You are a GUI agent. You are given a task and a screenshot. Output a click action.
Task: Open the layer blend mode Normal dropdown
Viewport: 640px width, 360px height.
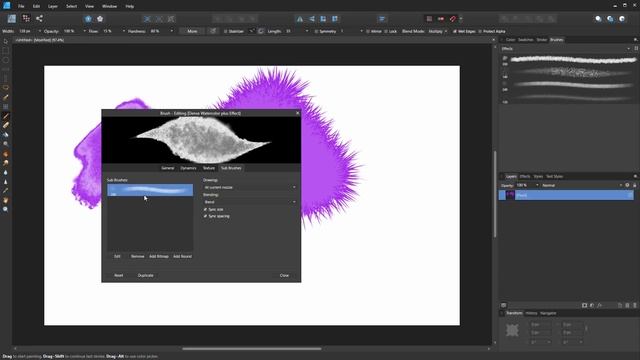coord(582,185)
